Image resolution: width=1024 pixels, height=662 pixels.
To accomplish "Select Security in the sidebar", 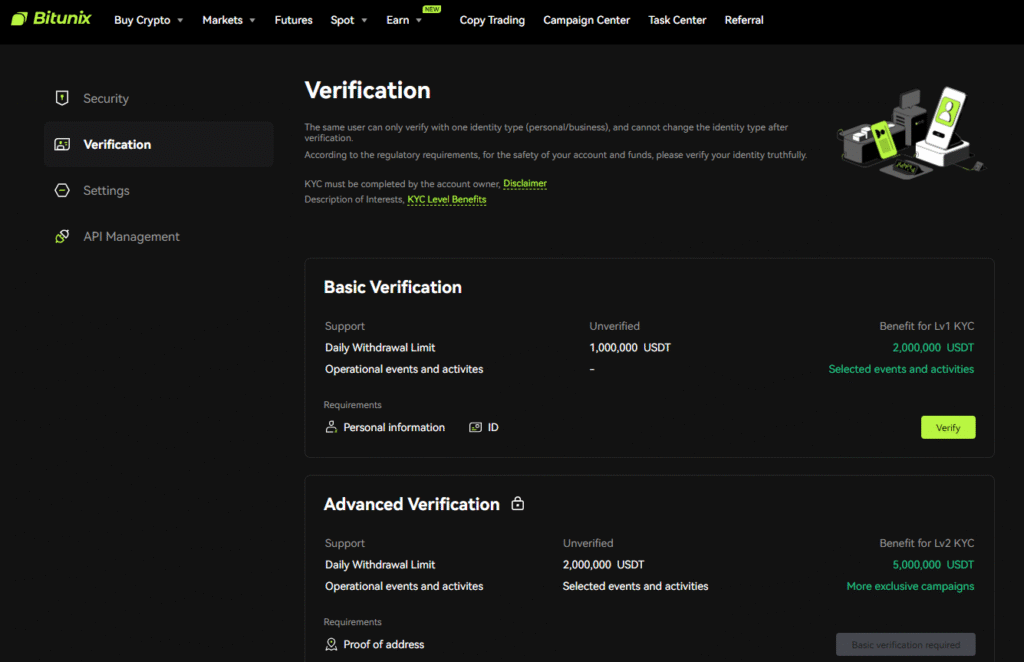I will (159, 98).
